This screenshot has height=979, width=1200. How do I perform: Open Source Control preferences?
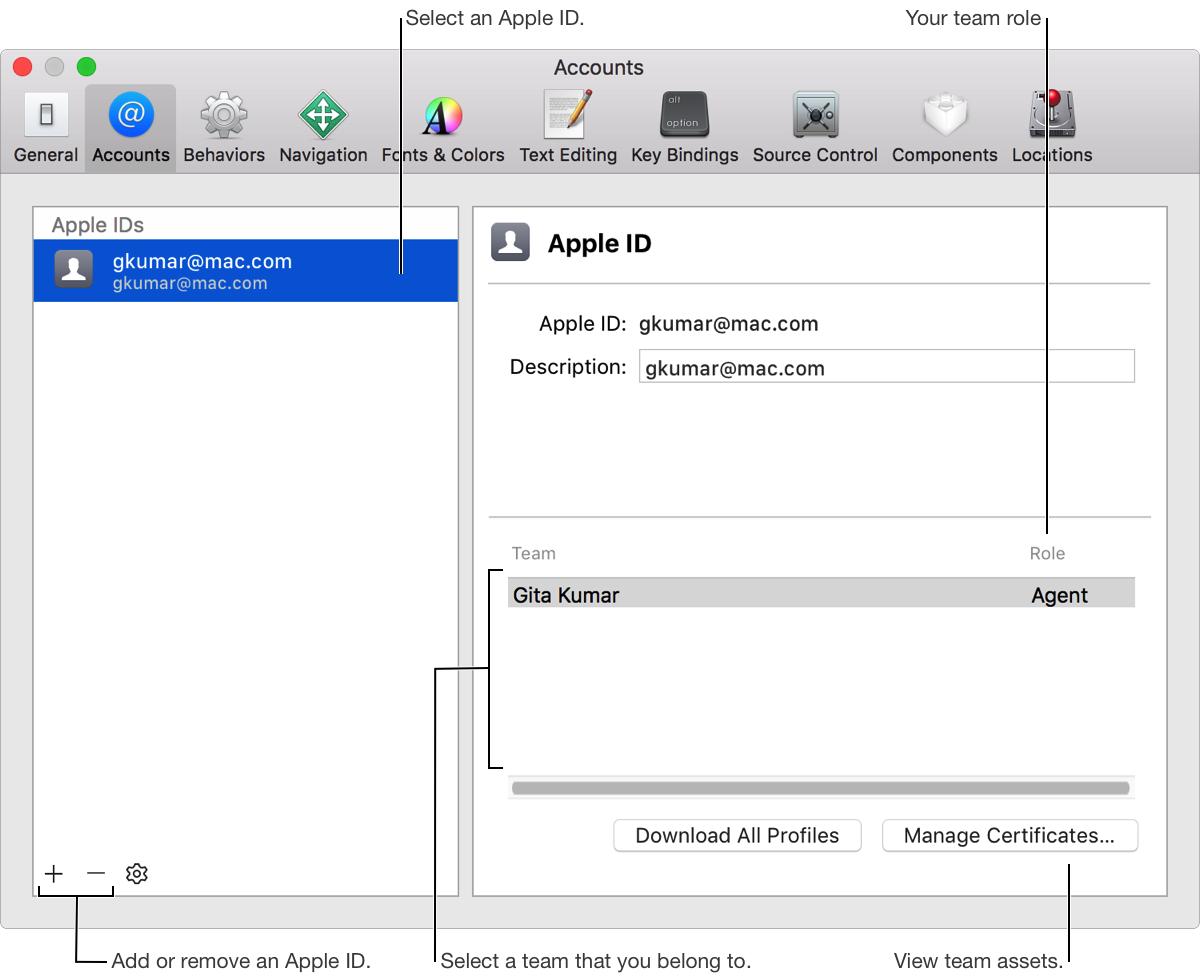coord(815,127)
